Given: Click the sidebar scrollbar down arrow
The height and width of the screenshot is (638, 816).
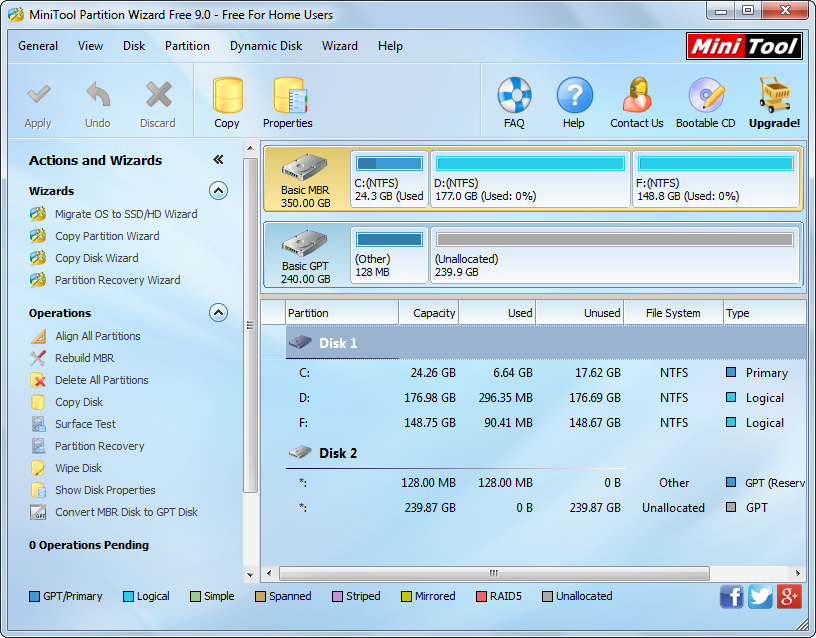Looking at the screenshot, I should point(250,575).
